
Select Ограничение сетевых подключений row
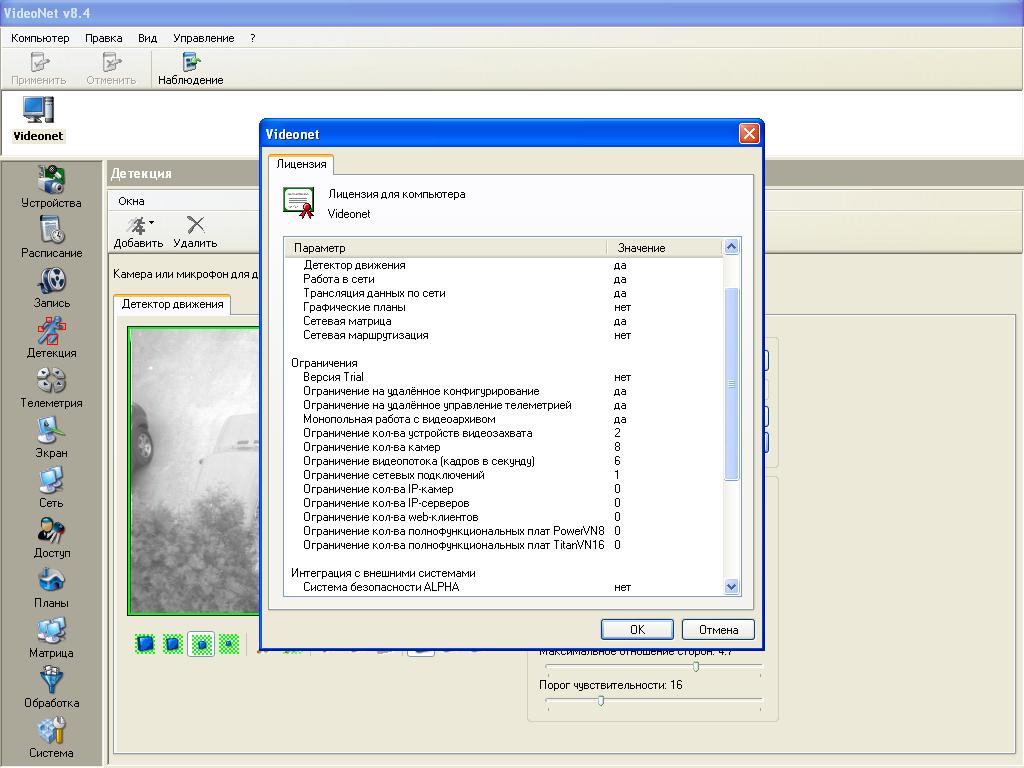504,475
